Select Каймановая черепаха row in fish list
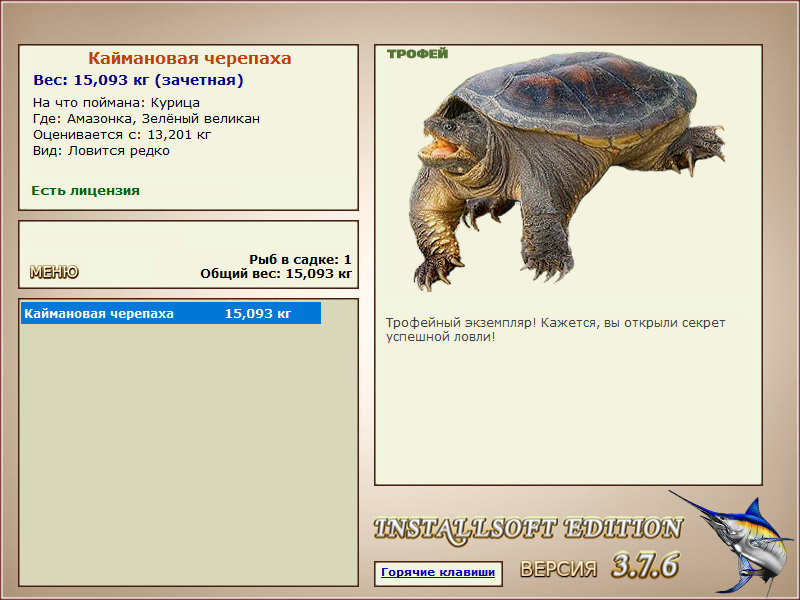 tap(171, 313)
